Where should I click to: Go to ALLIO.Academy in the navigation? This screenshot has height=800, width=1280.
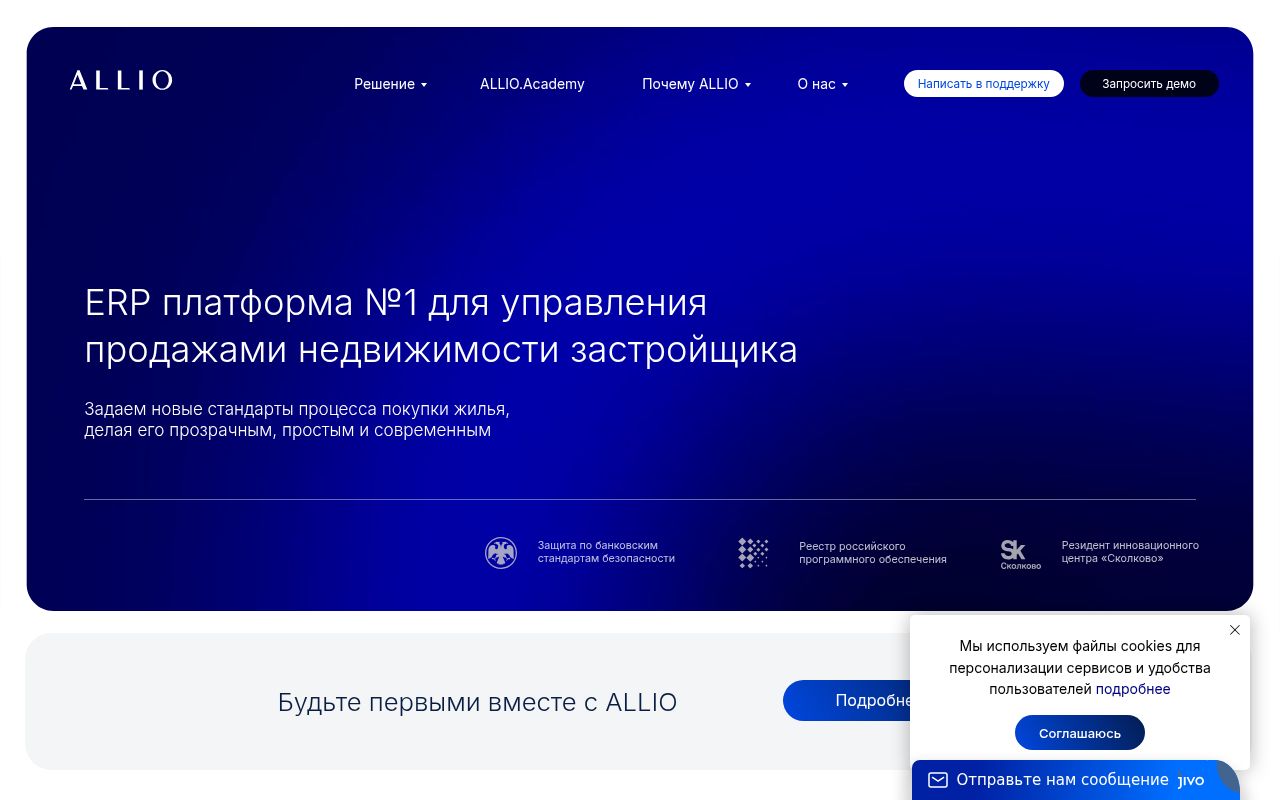click(x=532, y=84)
